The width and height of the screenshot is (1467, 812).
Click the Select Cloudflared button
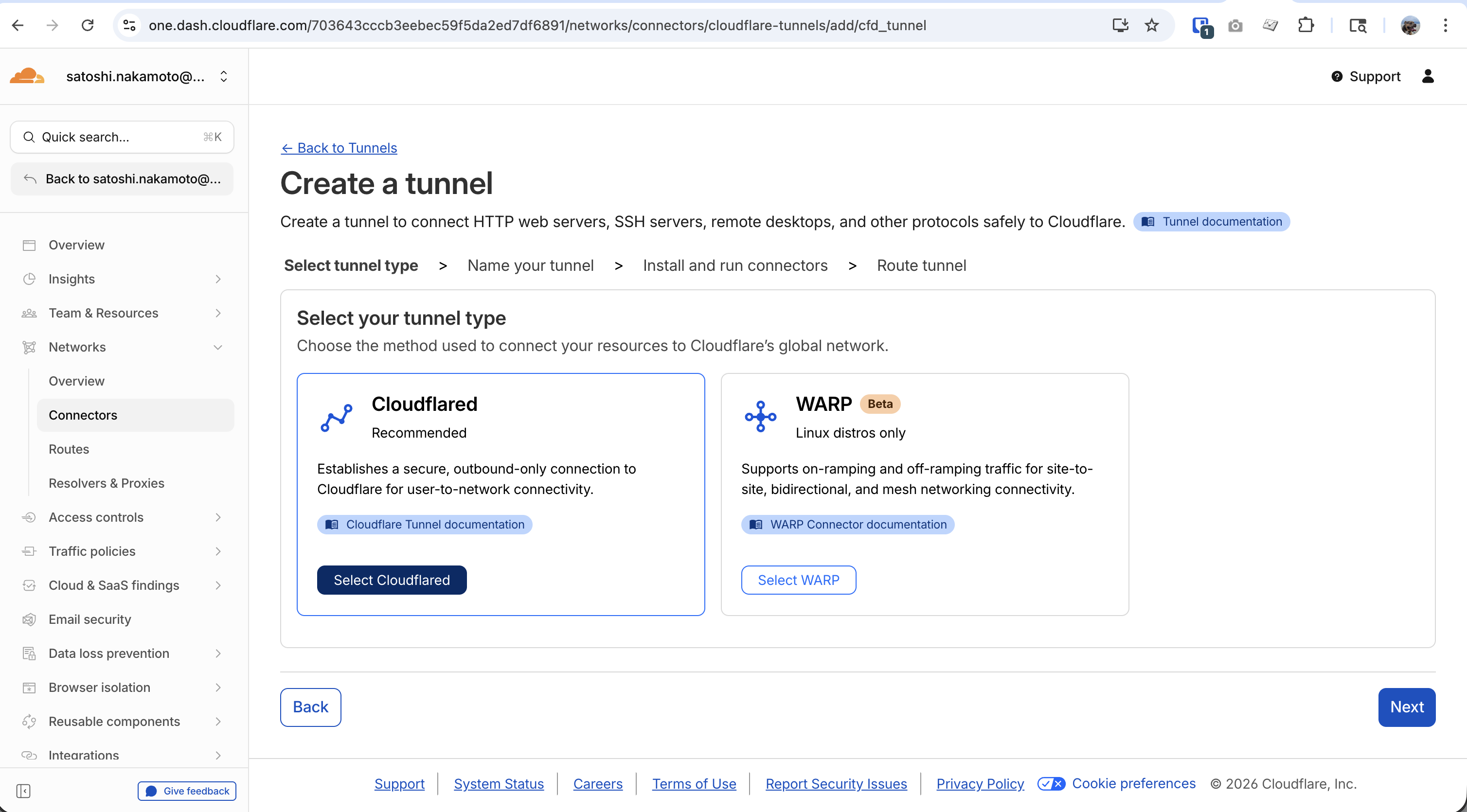[x=391, y=580]
